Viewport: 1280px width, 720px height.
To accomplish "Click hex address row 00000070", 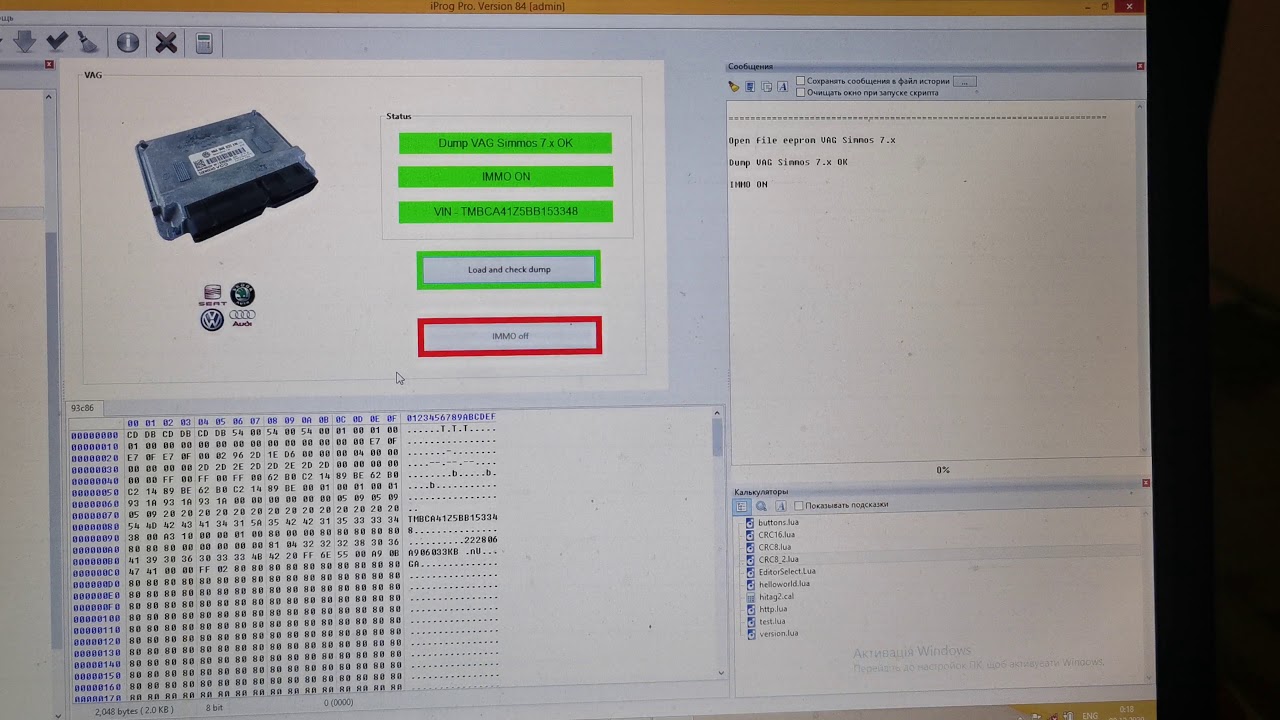I will coord(95,516).
